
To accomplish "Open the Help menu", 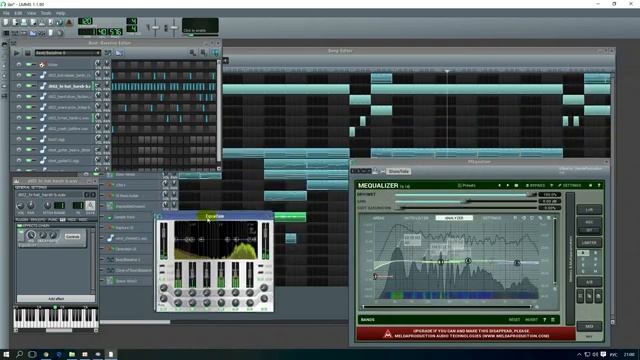I will (60, 13).
